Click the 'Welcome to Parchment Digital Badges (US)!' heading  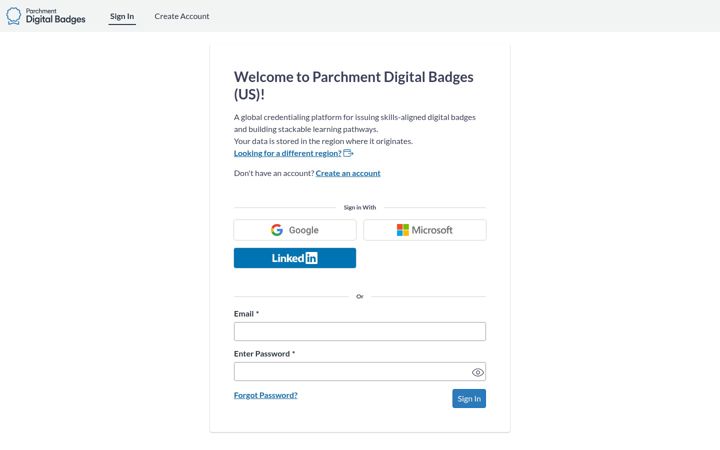(x=354, y=85)
